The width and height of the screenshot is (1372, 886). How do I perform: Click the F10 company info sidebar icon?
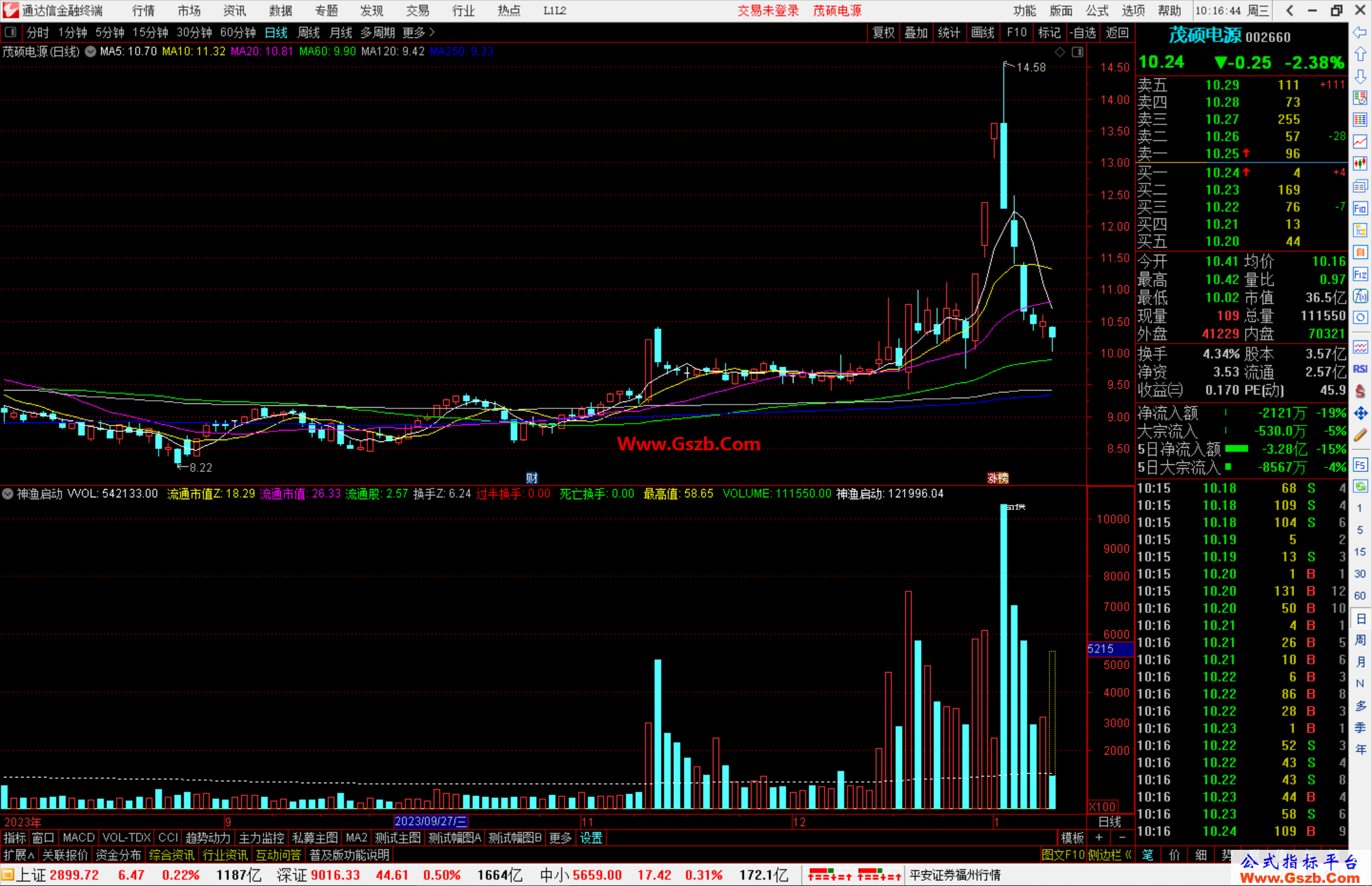point(1360,208)
